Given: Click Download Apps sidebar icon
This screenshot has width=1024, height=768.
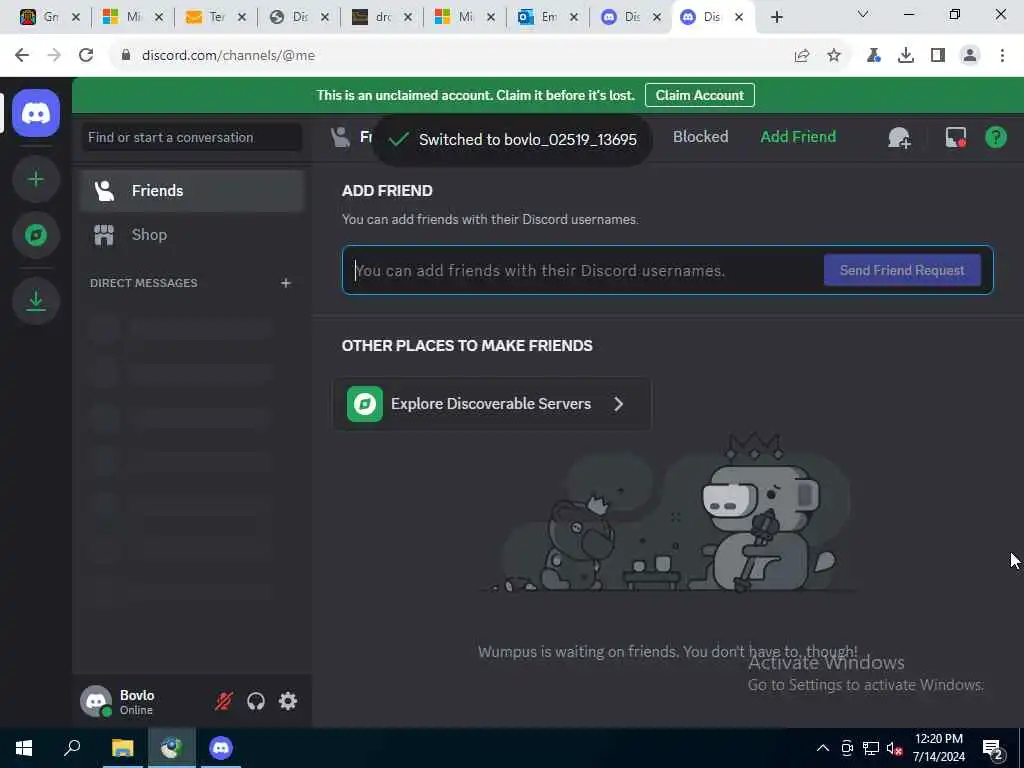Looking at the screenshot, I should pyautogui.click(x=36, y=301).
